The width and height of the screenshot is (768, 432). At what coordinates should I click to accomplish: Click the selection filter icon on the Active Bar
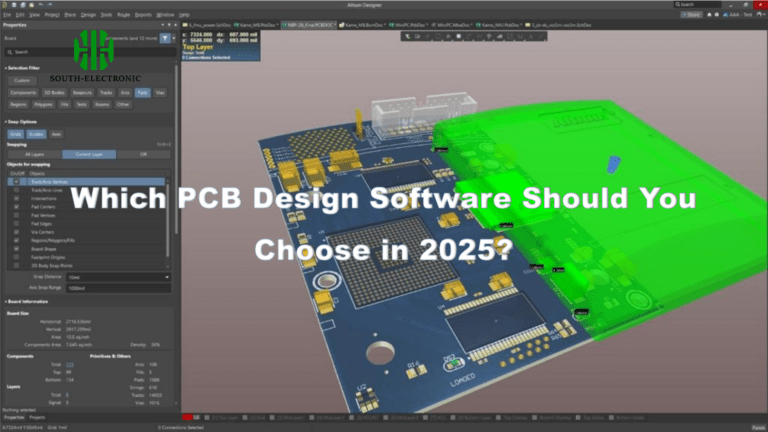(408, 36)
